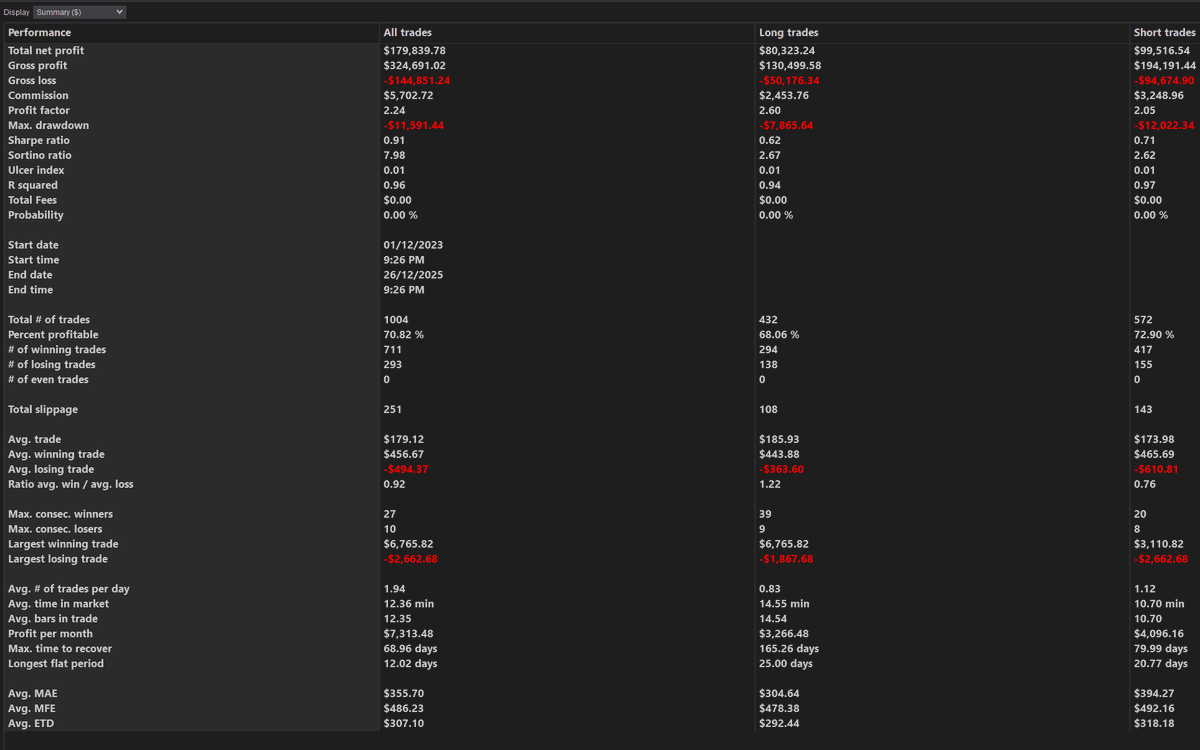Click the 'Max. drawdown' row label
Image resolution: width=1200 pixels, height=750 pixels.
point(48,125)
